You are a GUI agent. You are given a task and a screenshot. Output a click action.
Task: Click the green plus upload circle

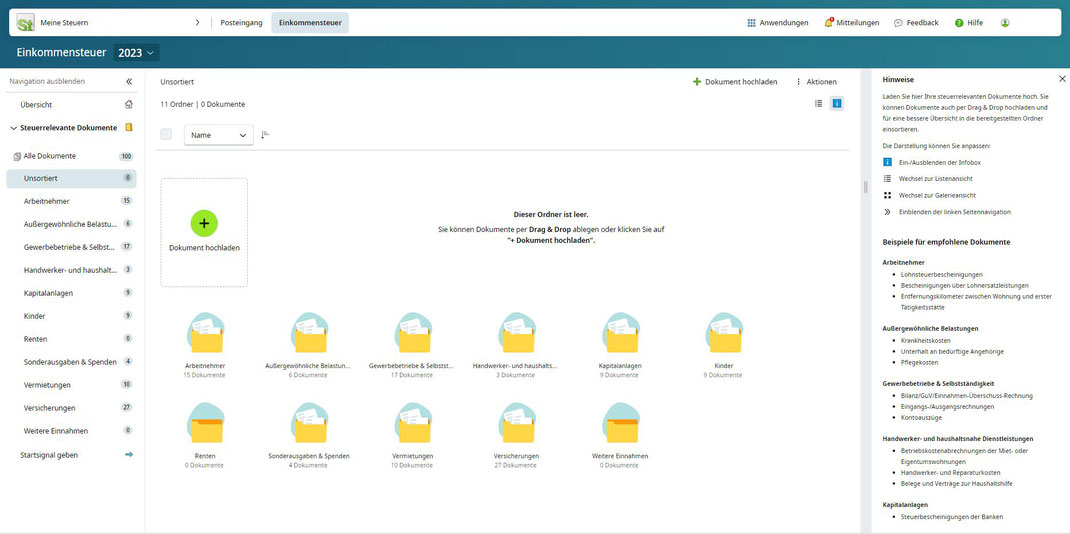click(204, 223)
